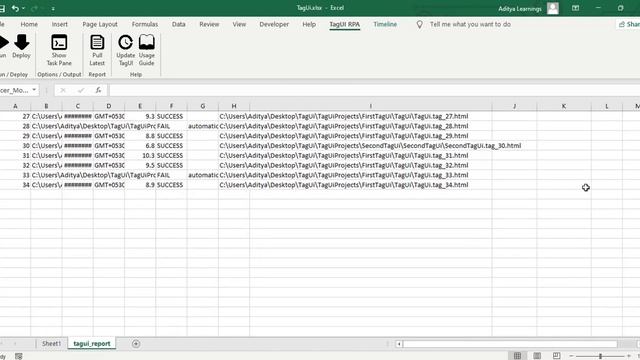Open the Data tab
Image resolution: width=640 pixels, height=360 pixels.
[x=178, y=24]
